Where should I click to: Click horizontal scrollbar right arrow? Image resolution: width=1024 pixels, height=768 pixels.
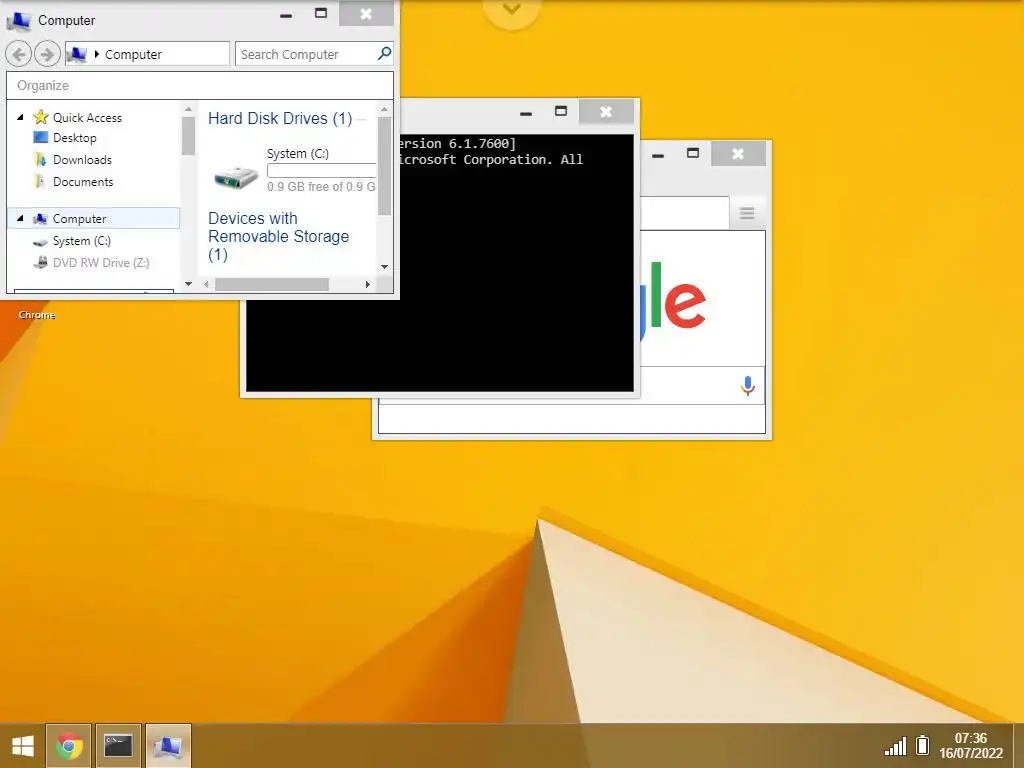pos(368,284)
